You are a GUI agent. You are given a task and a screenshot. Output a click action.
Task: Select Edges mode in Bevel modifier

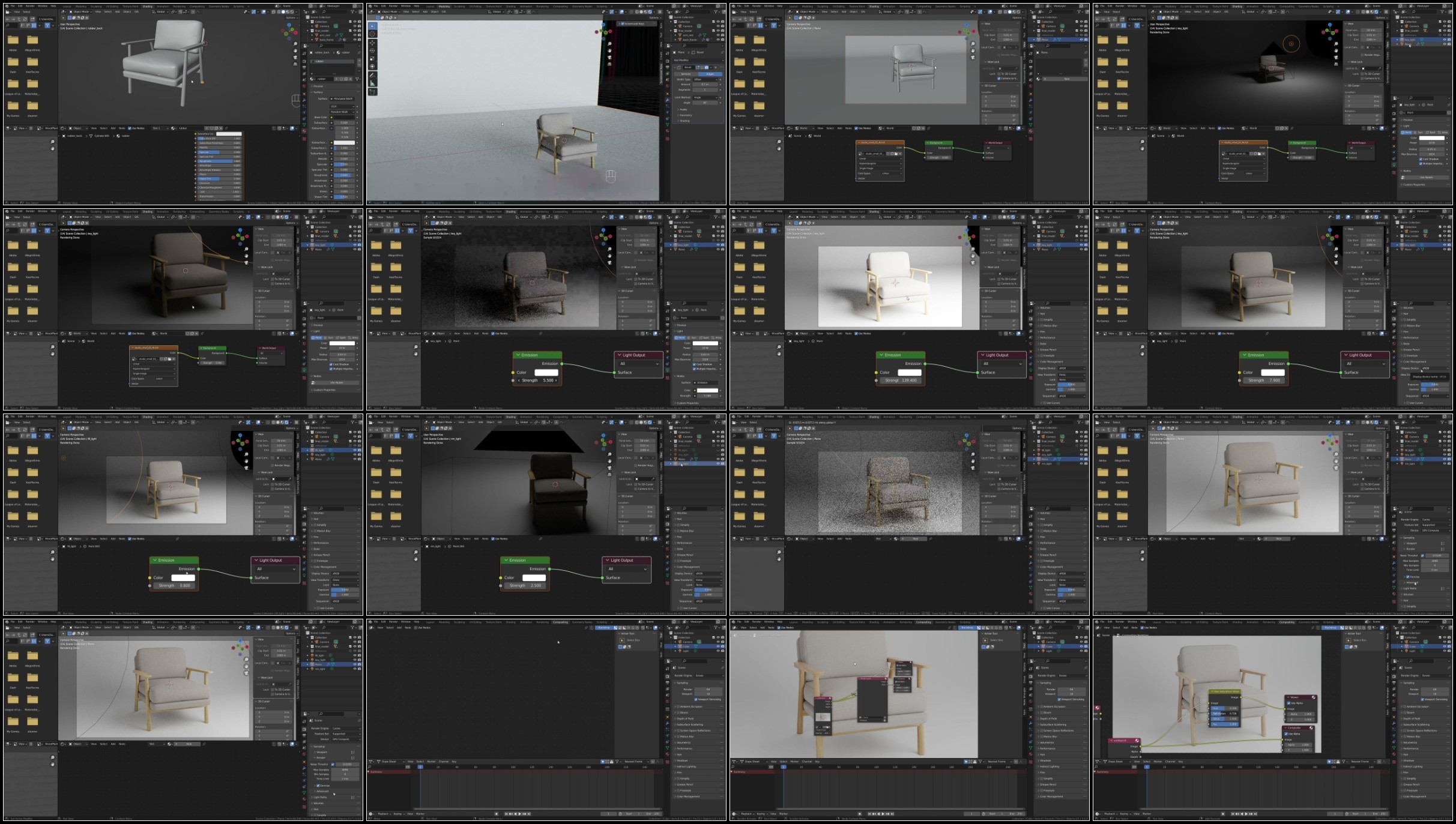(x=710, y=74)
